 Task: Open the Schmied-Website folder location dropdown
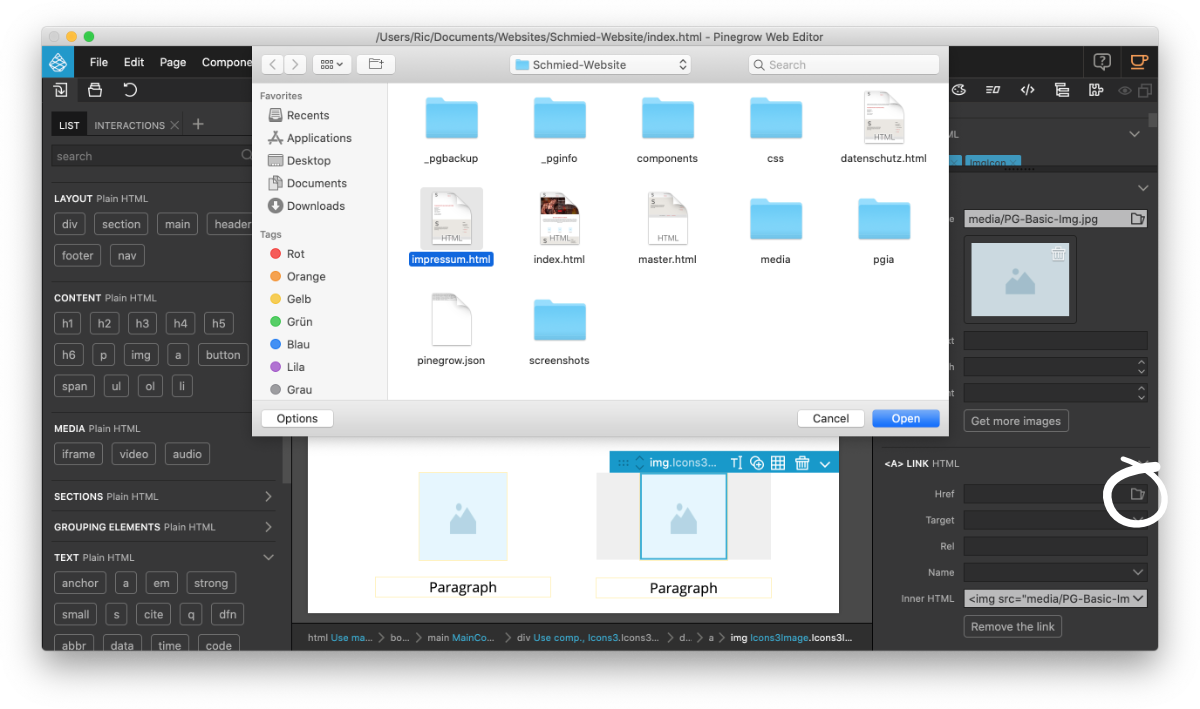pyautogui.click(x=600, y=64)
